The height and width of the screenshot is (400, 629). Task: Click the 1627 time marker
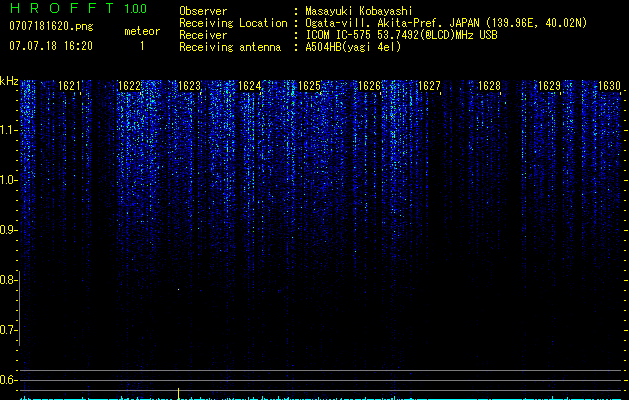[429, 85]
